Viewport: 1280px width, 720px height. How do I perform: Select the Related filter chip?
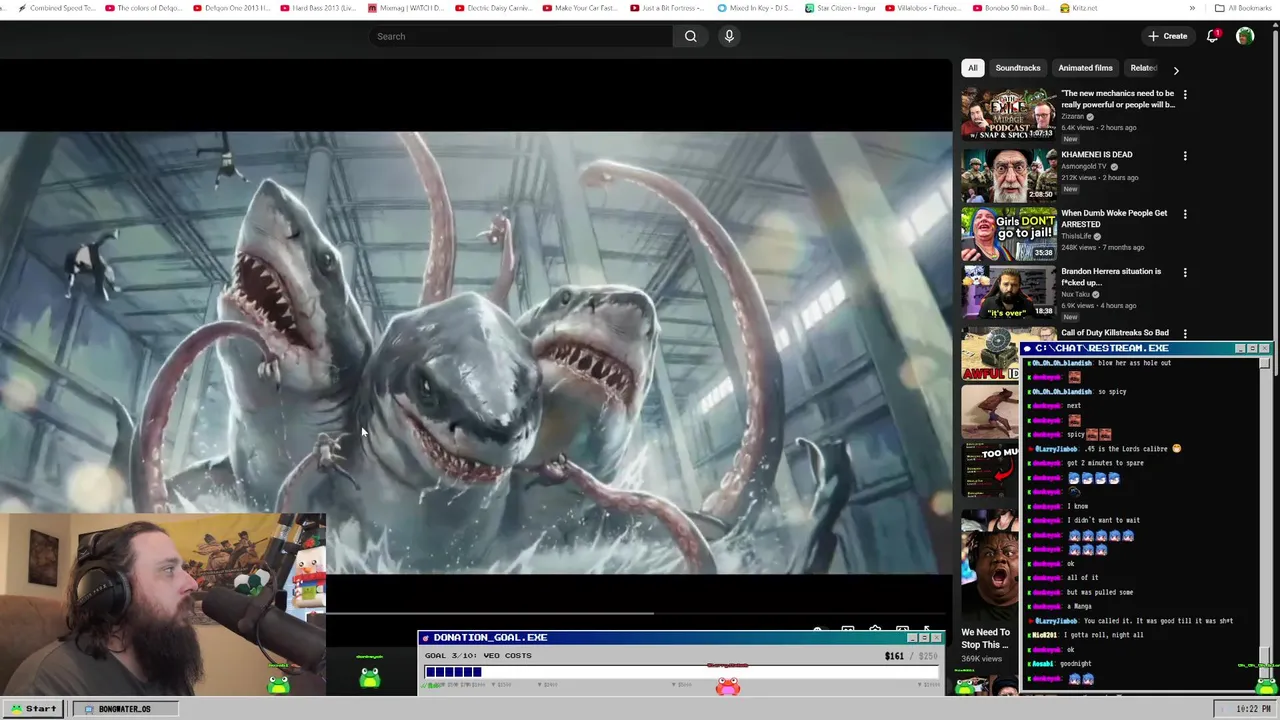1143,68
